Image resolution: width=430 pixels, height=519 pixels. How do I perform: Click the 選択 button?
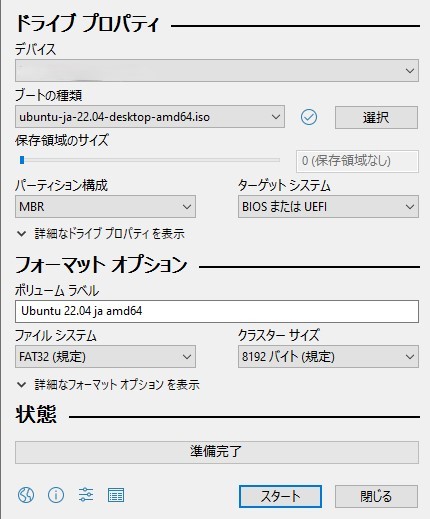click(x=376, y=117)
